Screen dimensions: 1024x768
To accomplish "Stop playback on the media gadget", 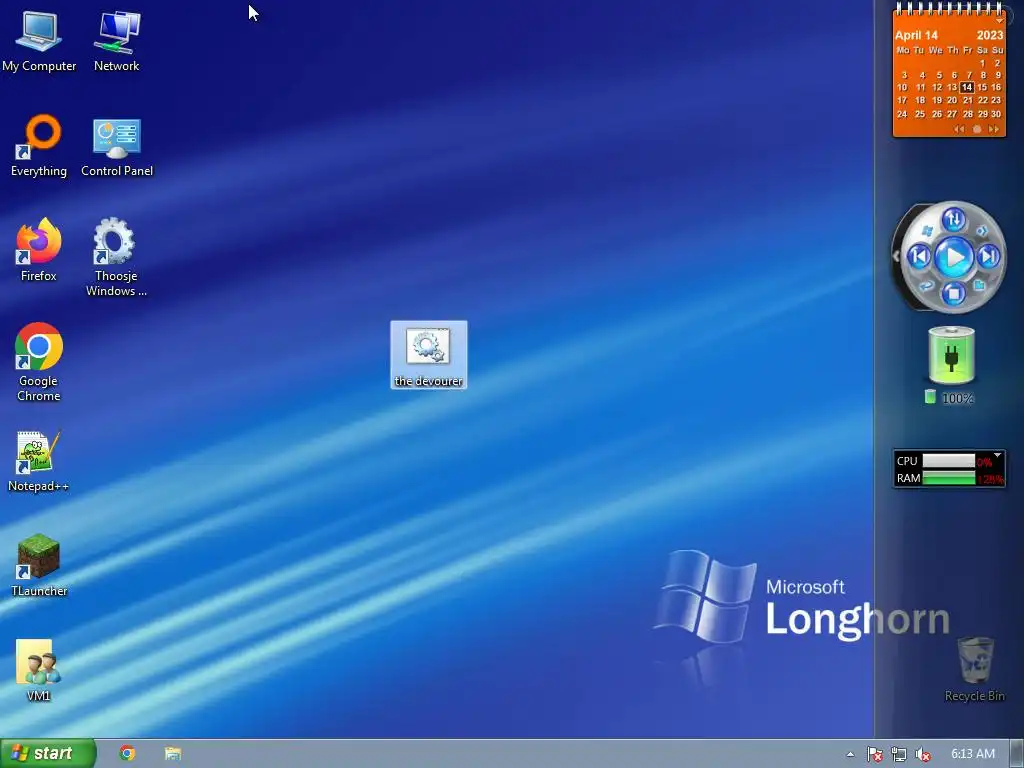I will tap(953, 293).
